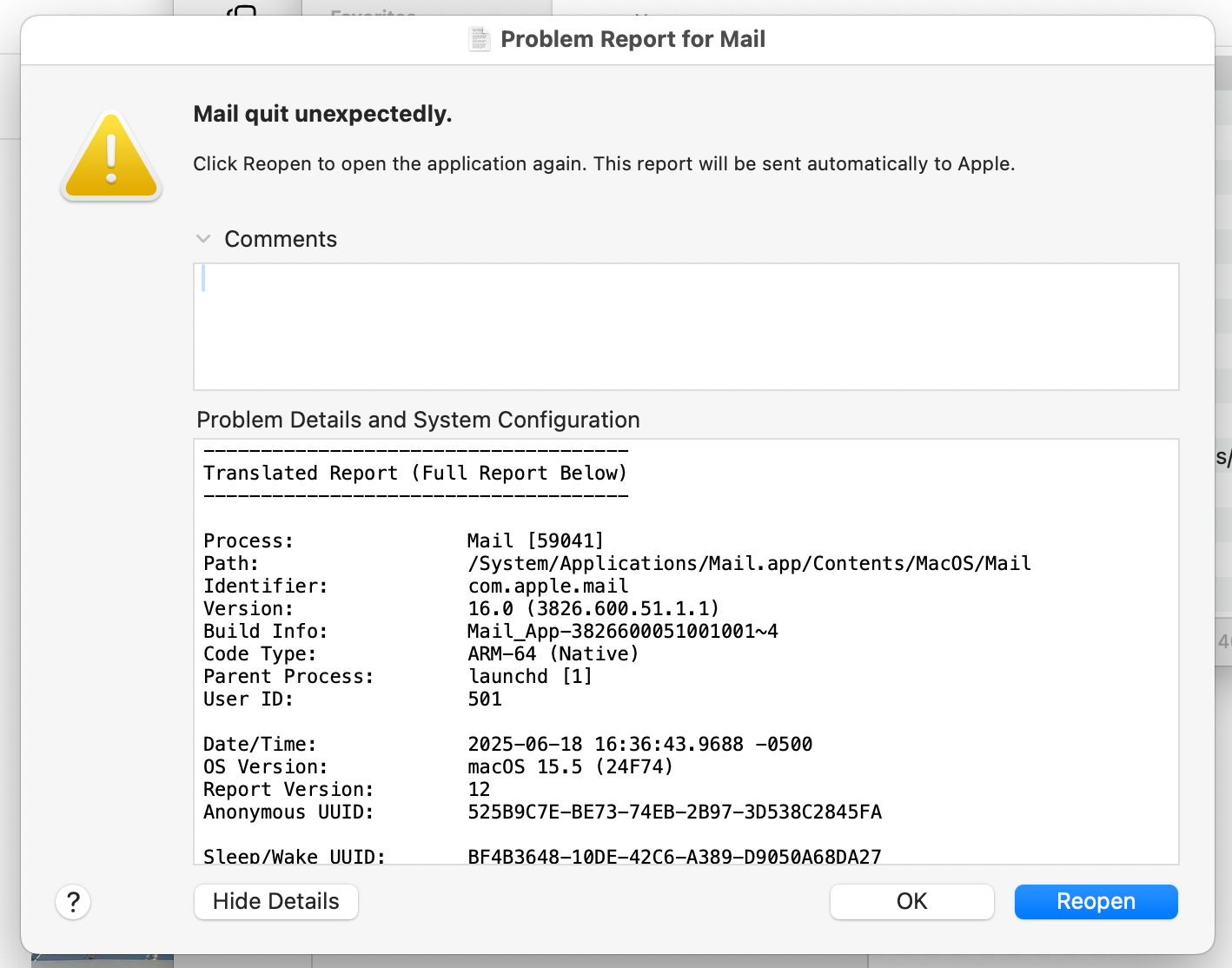Click the yellow warning triangle icon
This screenshot has height=968, width=1232.
[111, 157]
